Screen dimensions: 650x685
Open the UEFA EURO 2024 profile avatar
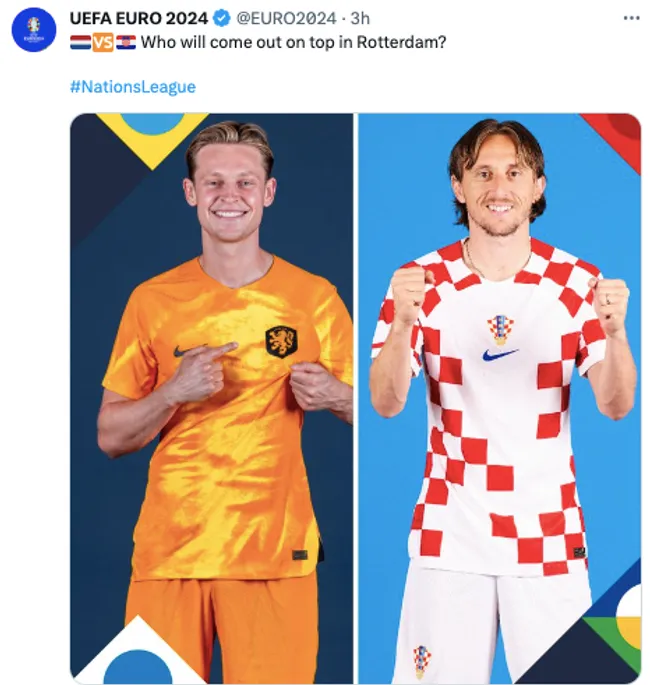tap(34, 30)
